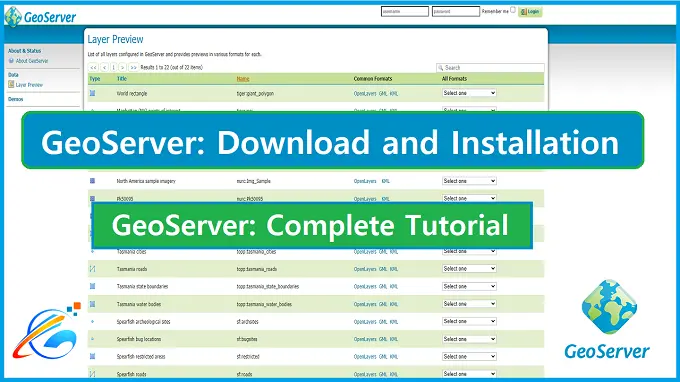Open the Select one dropdown for Pk50095
The width and height of the screenshot is (680, 382).
[x=469, y=198]
